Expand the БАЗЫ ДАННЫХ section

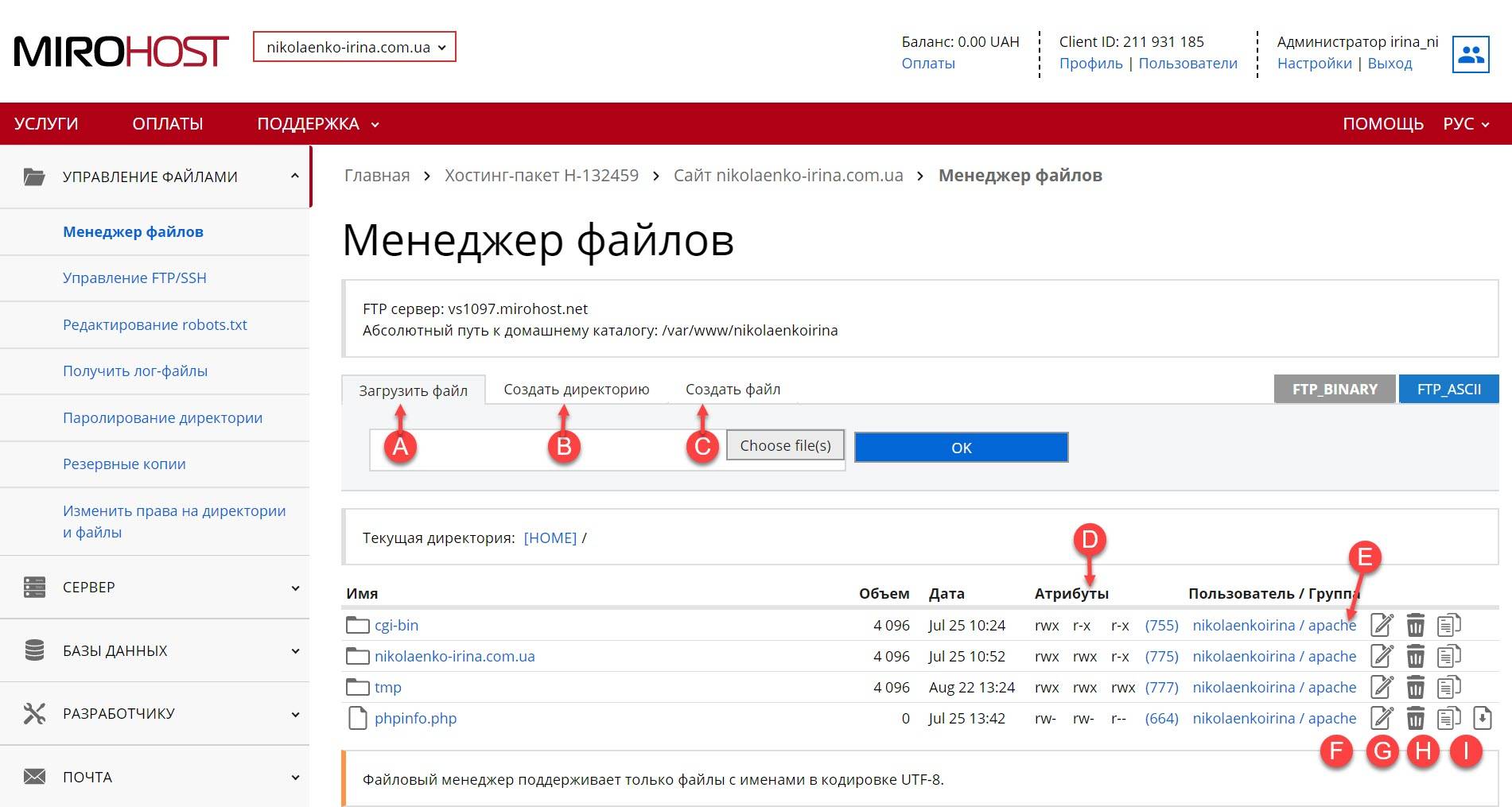155,650
